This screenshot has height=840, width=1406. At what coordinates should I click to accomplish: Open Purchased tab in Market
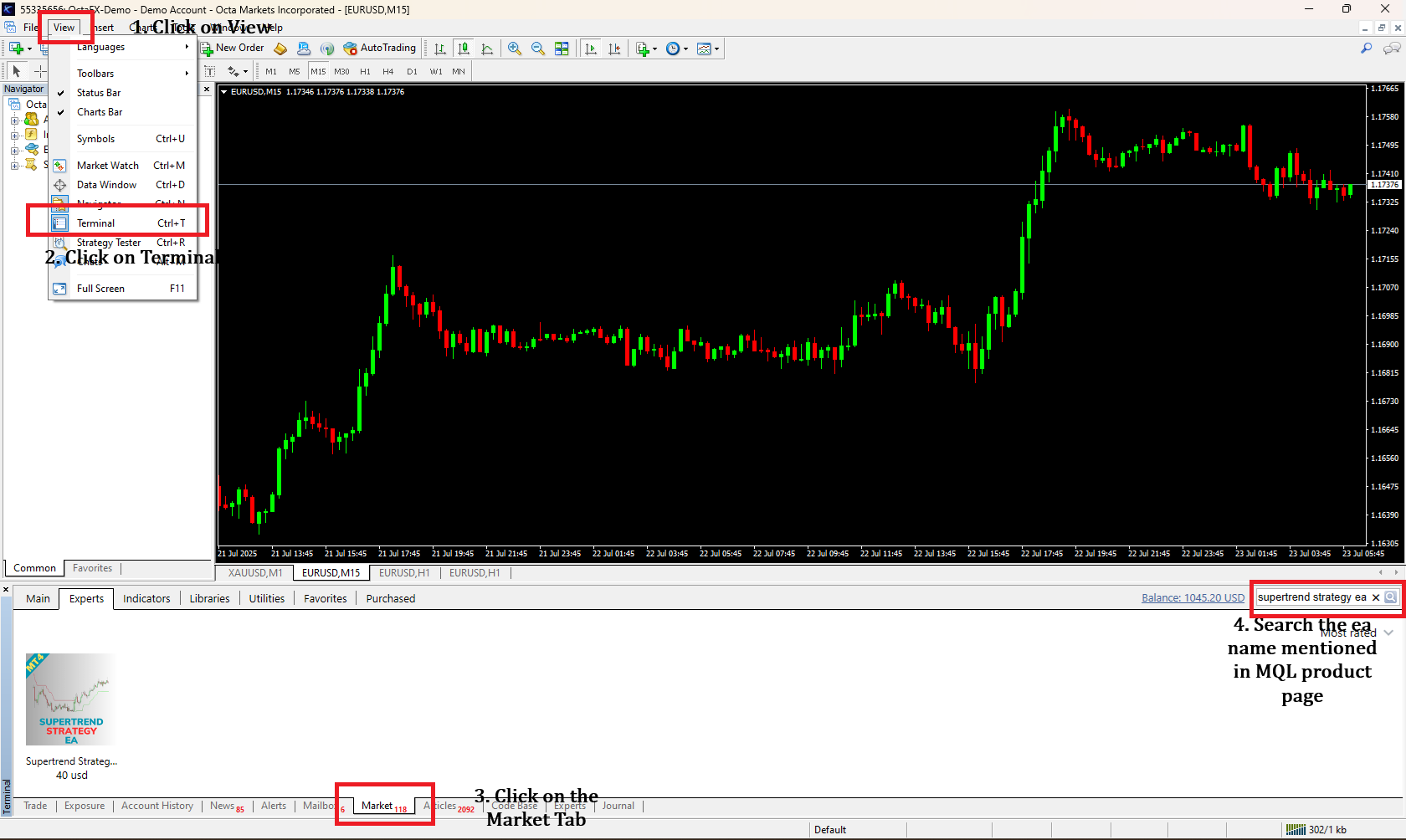click(391, 599)
